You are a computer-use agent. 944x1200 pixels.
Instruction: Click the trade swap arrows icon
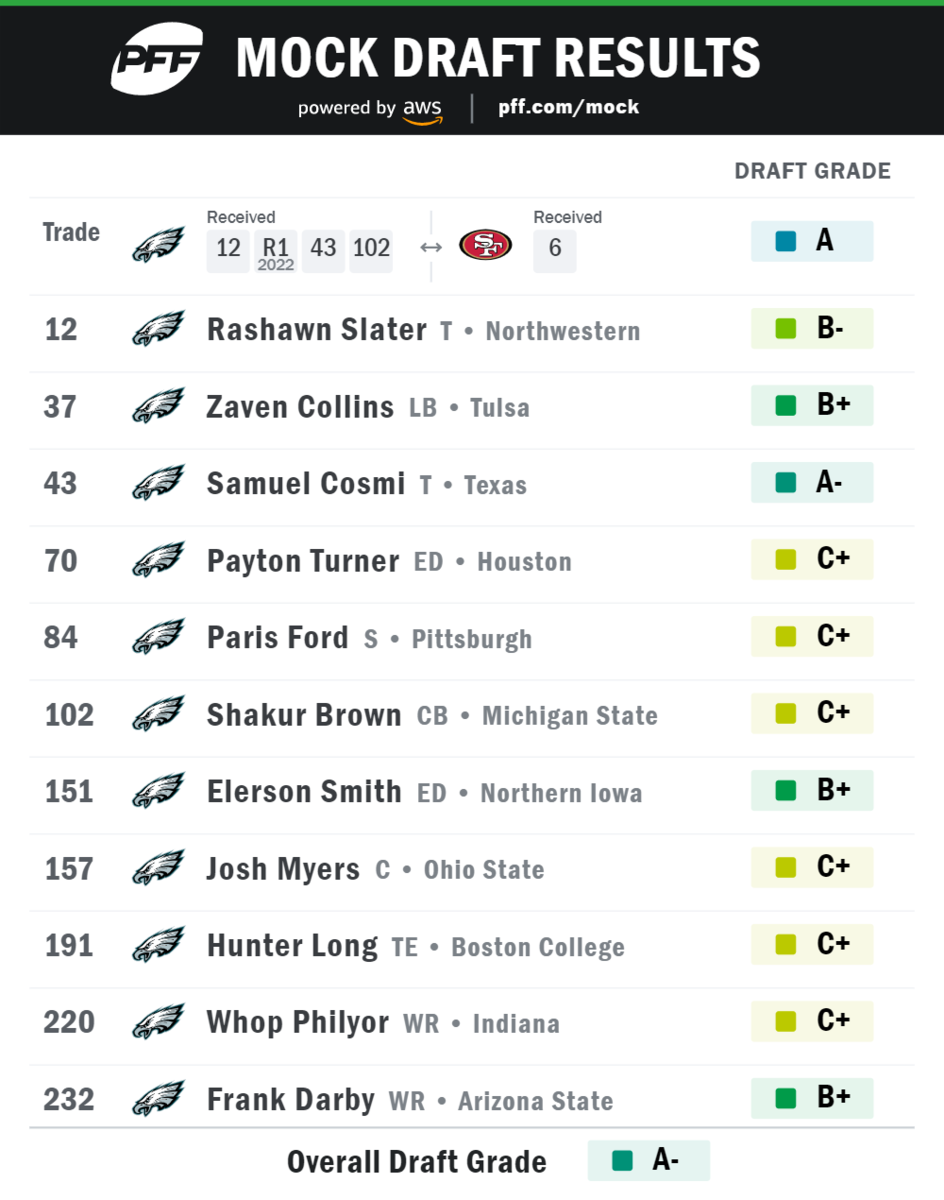point(431,247)
